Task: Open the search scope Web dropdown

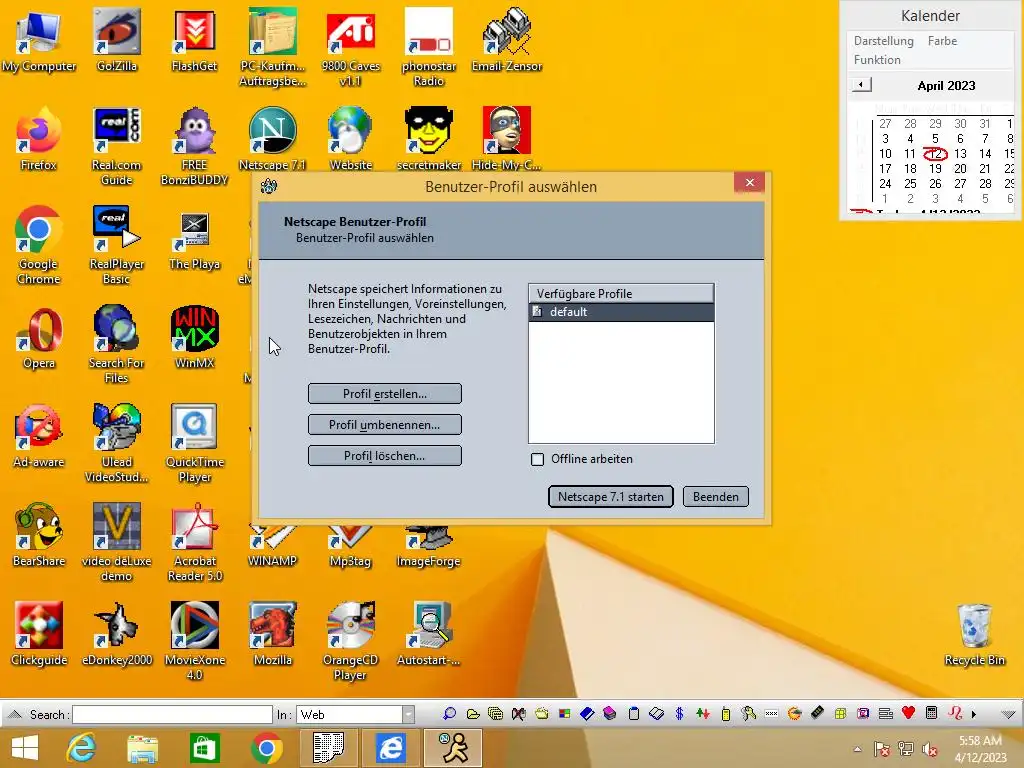Action: click(408, 714)
